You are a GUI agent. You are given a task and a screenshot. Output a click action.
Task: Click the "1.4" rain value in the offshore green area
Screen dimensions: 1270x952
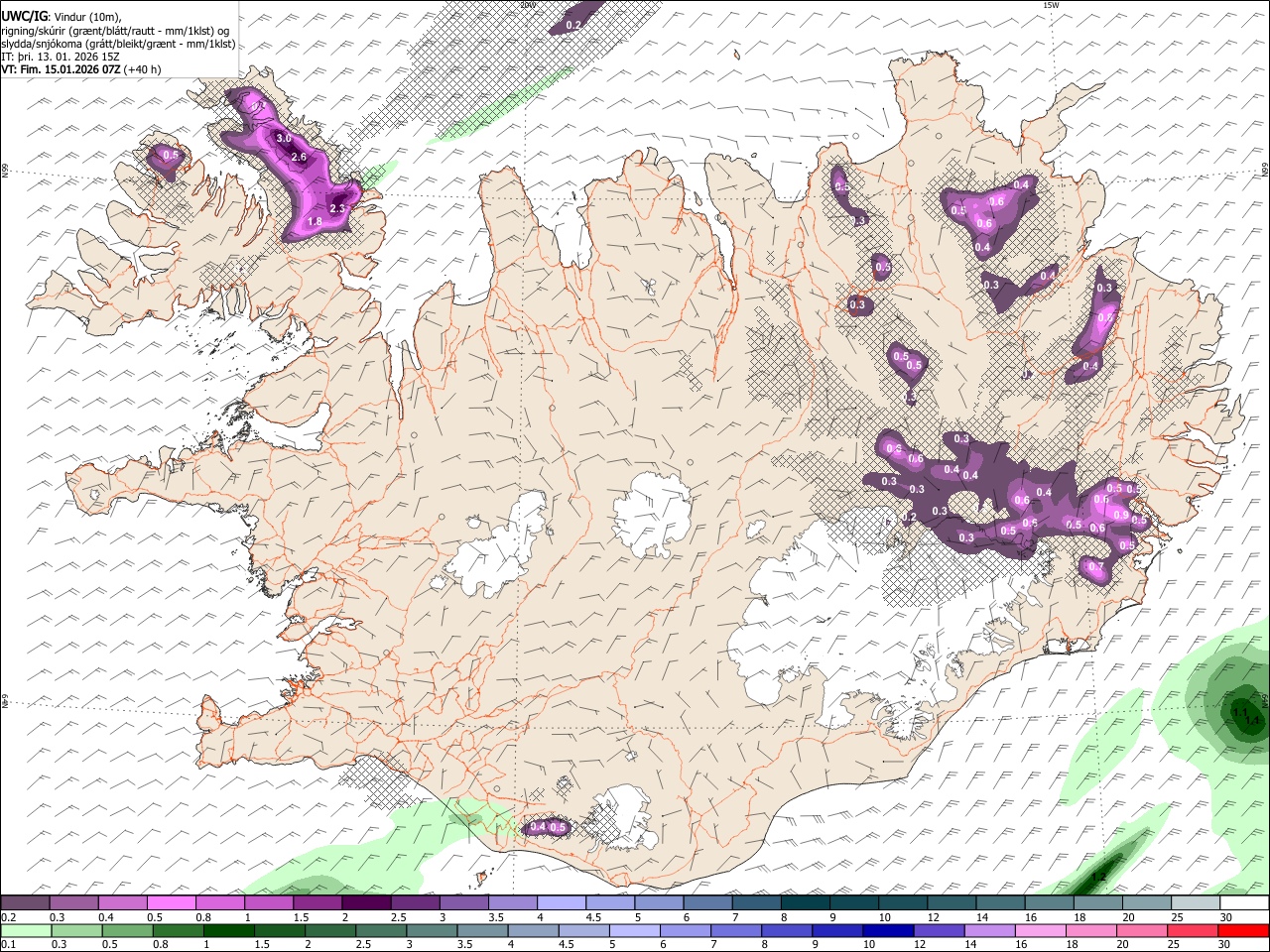1252,721
